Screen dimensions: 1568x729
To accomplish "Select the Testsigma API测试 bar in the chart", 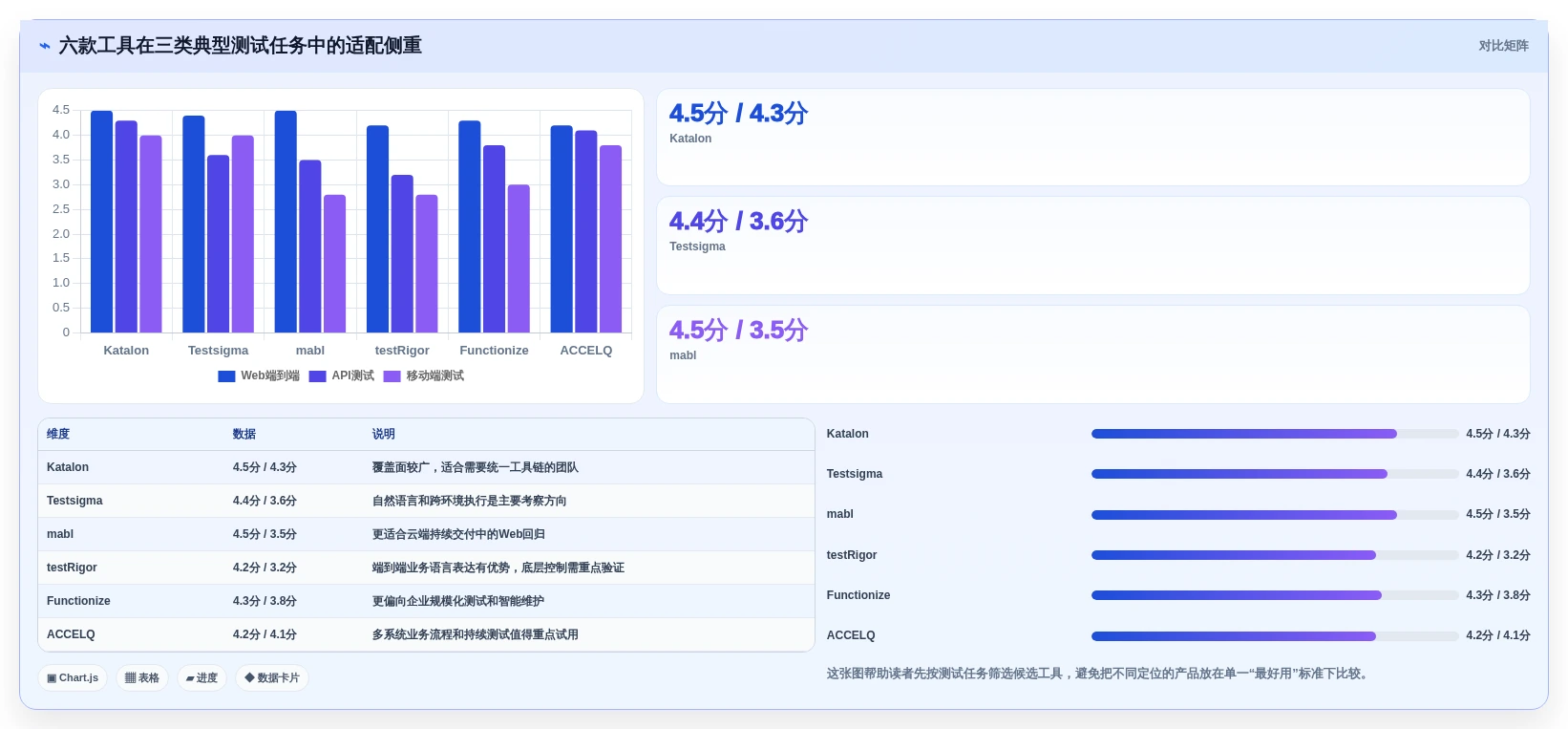I will (219, 244).
